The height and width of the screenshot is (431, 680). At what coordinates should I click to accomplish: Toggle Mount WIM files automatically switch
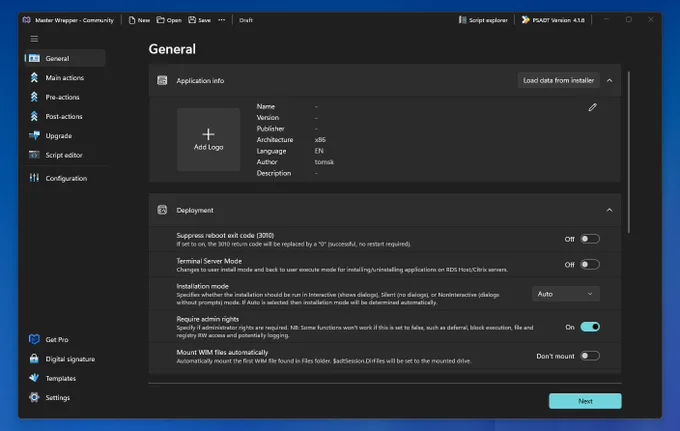(x=590, y=356)
